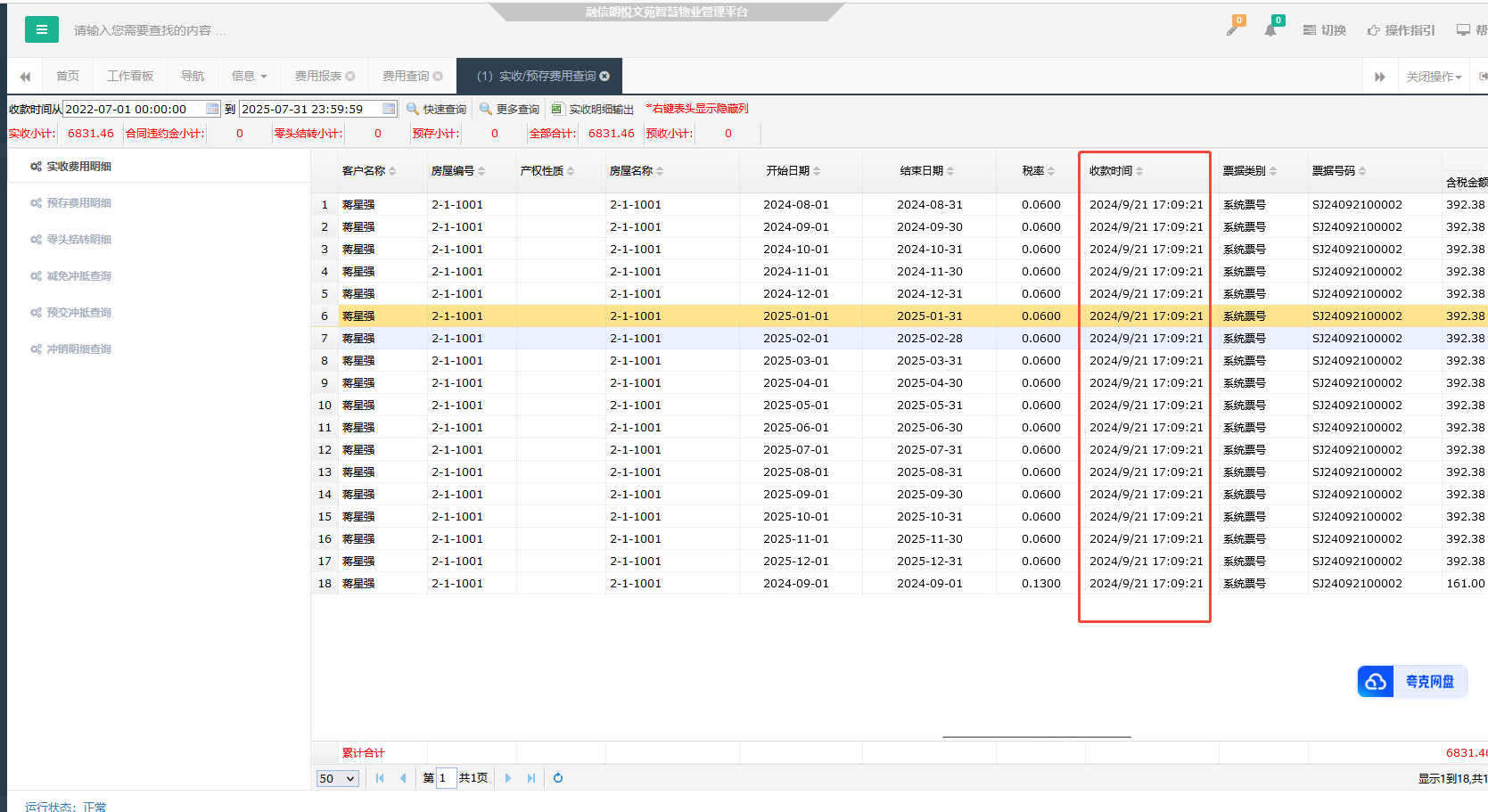The image size is (1488, 812).
Task: Expand the 信息 dropdown menu
Action: 249,77
